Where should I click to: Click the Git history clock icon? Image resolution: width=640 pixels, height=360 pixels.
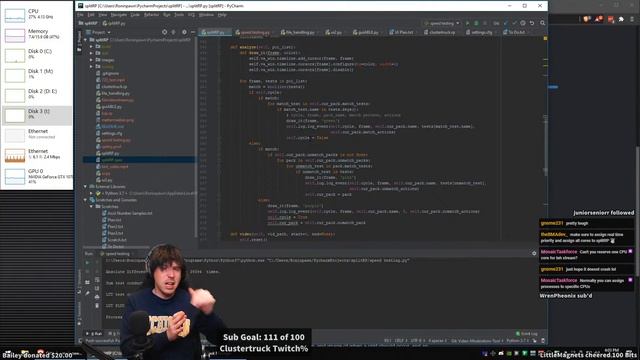(523, 23)
